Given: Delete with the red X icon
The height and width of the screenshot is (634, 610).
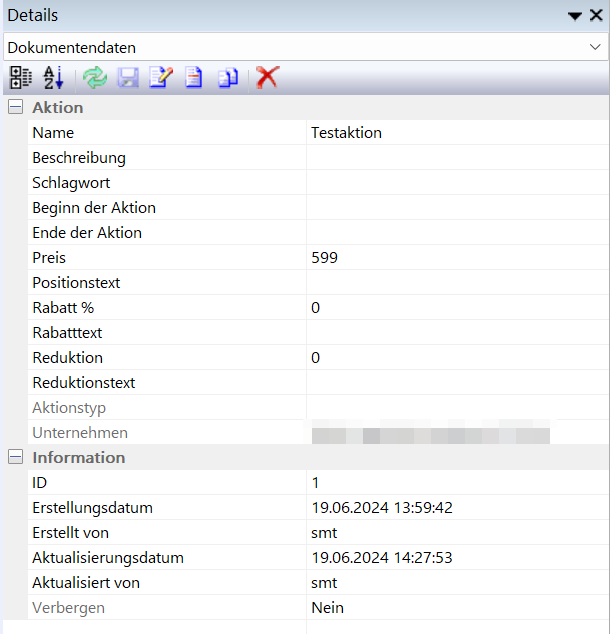Looking at the screenshot, I should click(267, 77).
